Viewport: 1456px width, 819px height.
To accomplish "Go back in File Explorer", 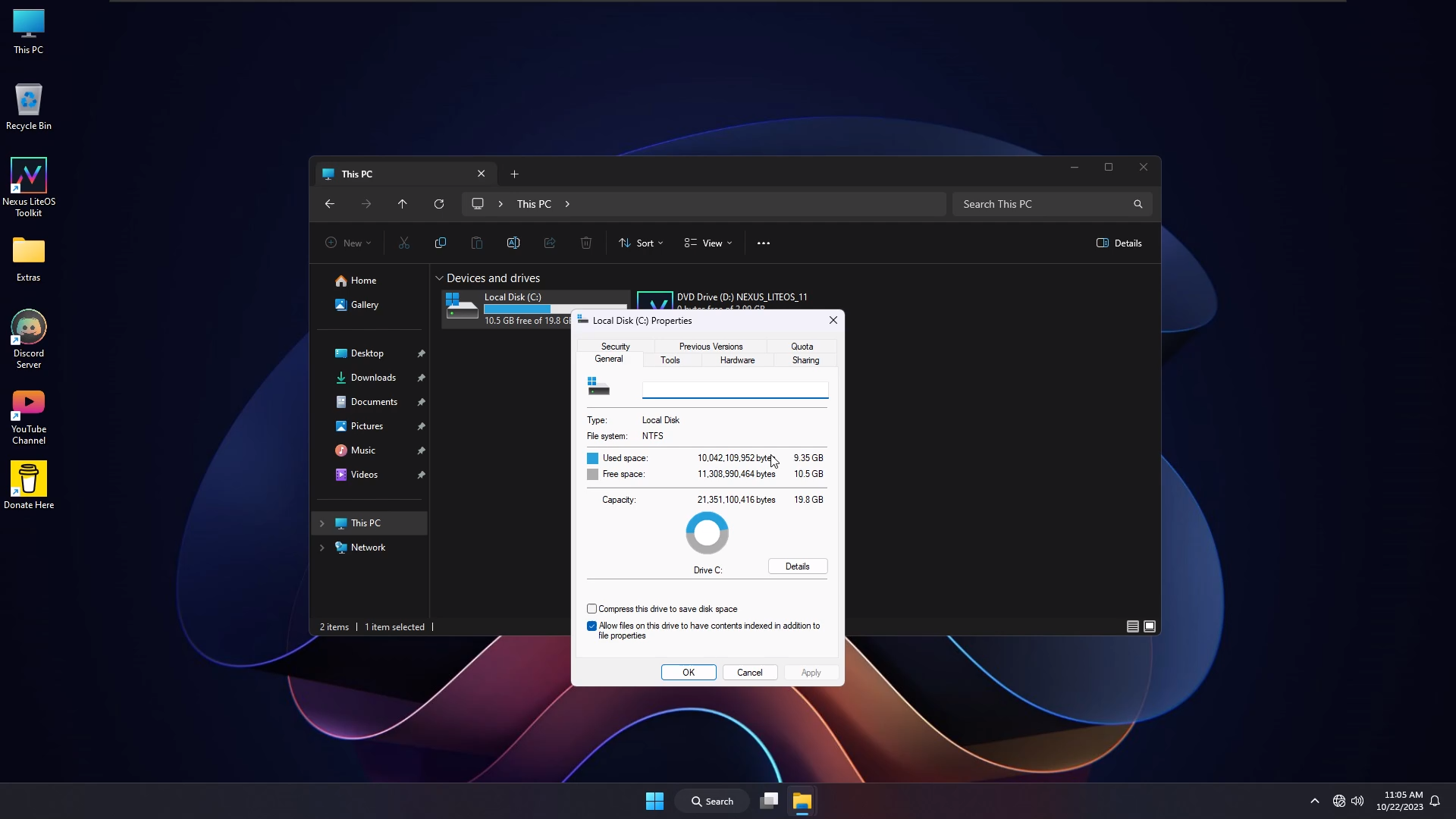I will pyautogui.click(x=329, y=204).
